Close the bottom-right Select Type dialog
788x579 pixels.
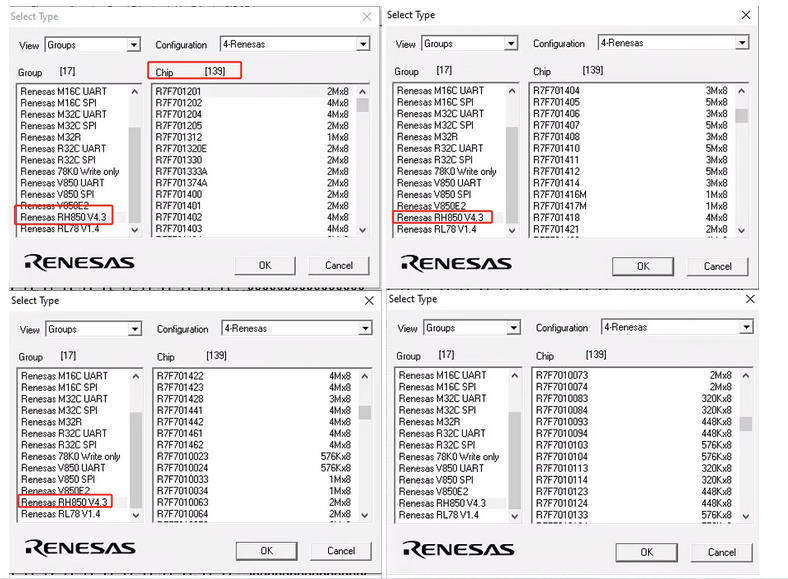tap(749, 299)
